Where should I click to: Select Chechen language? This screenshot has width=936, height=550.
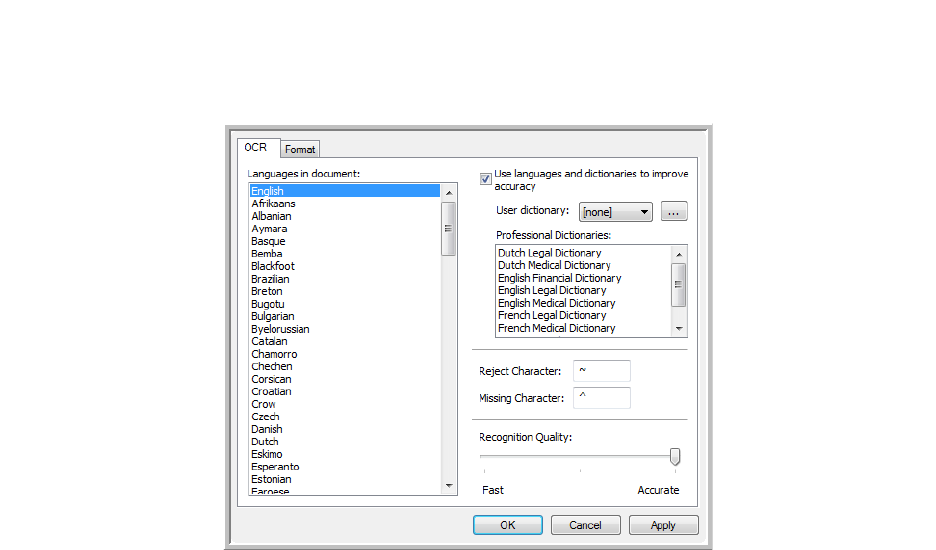click(x=344, y=367)
